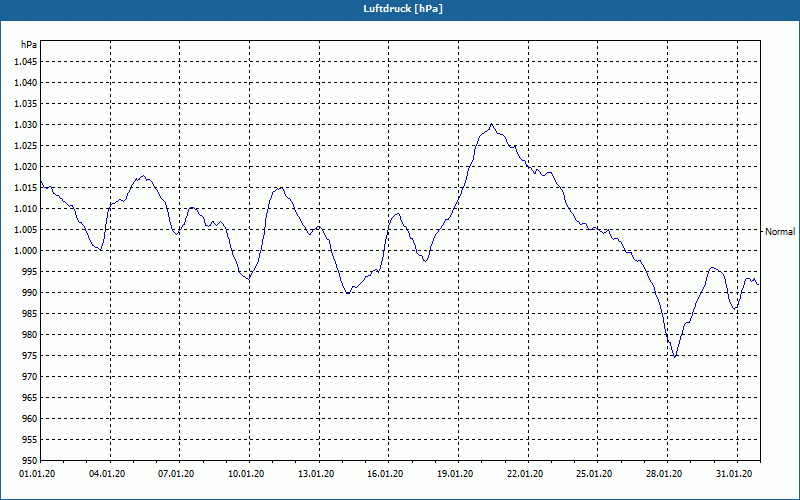Click the pressure curve peak near 1.030
The height and width of the screenshot is (500, 800).
tap(491, 124)
